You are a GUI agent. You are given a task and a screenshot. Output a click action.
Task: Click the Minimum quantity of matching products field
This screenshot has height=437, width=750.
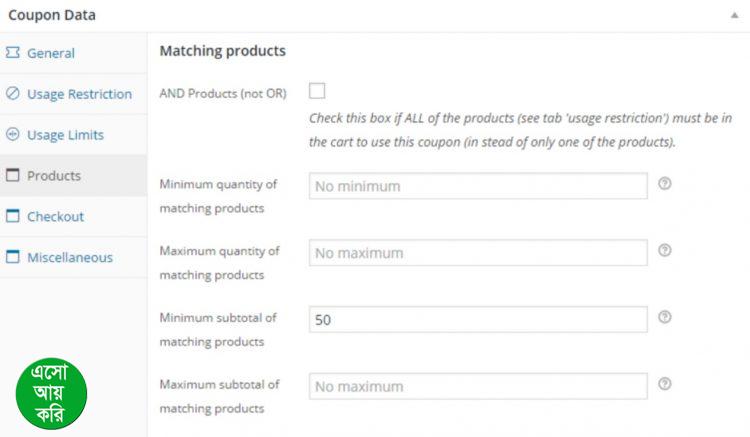(478, 186)
